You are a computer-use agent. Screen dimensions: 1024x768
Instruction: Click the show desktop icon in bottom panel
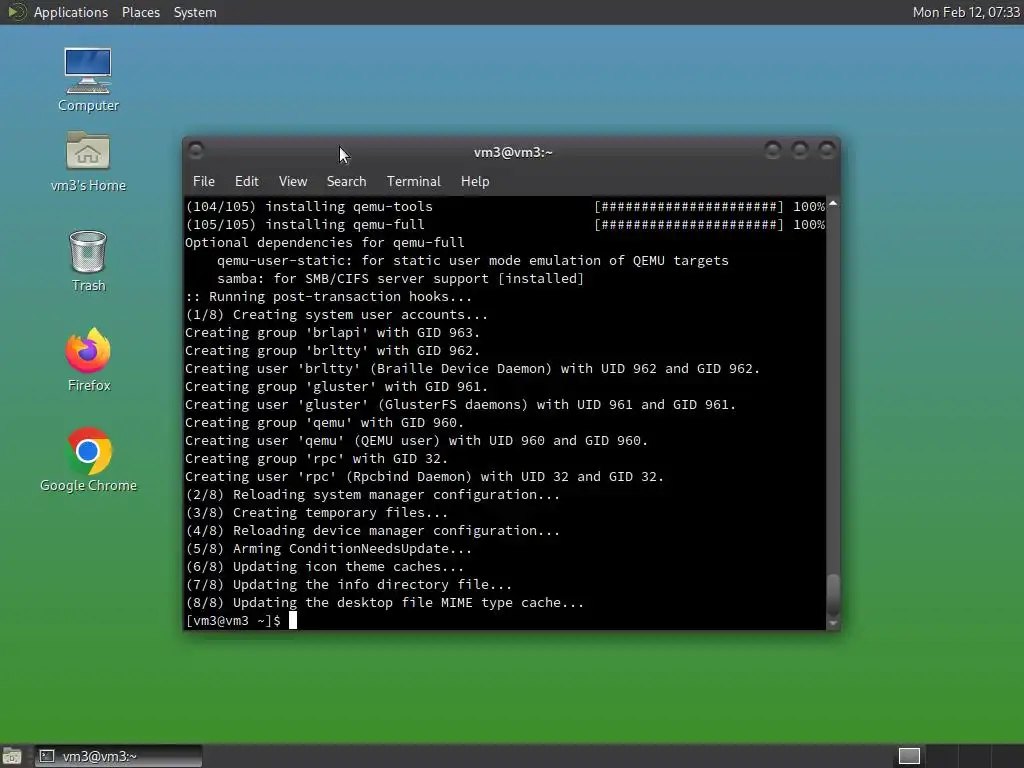point(12,756)
